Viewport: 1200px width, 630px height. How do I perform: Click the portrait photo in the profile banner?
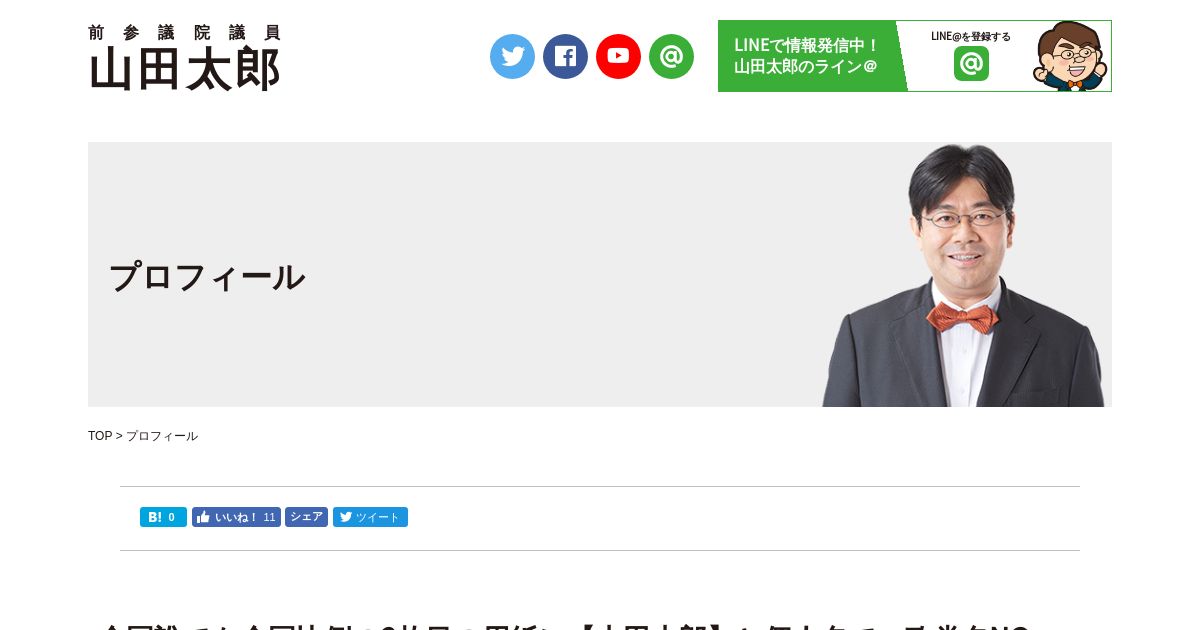(965, 275)
